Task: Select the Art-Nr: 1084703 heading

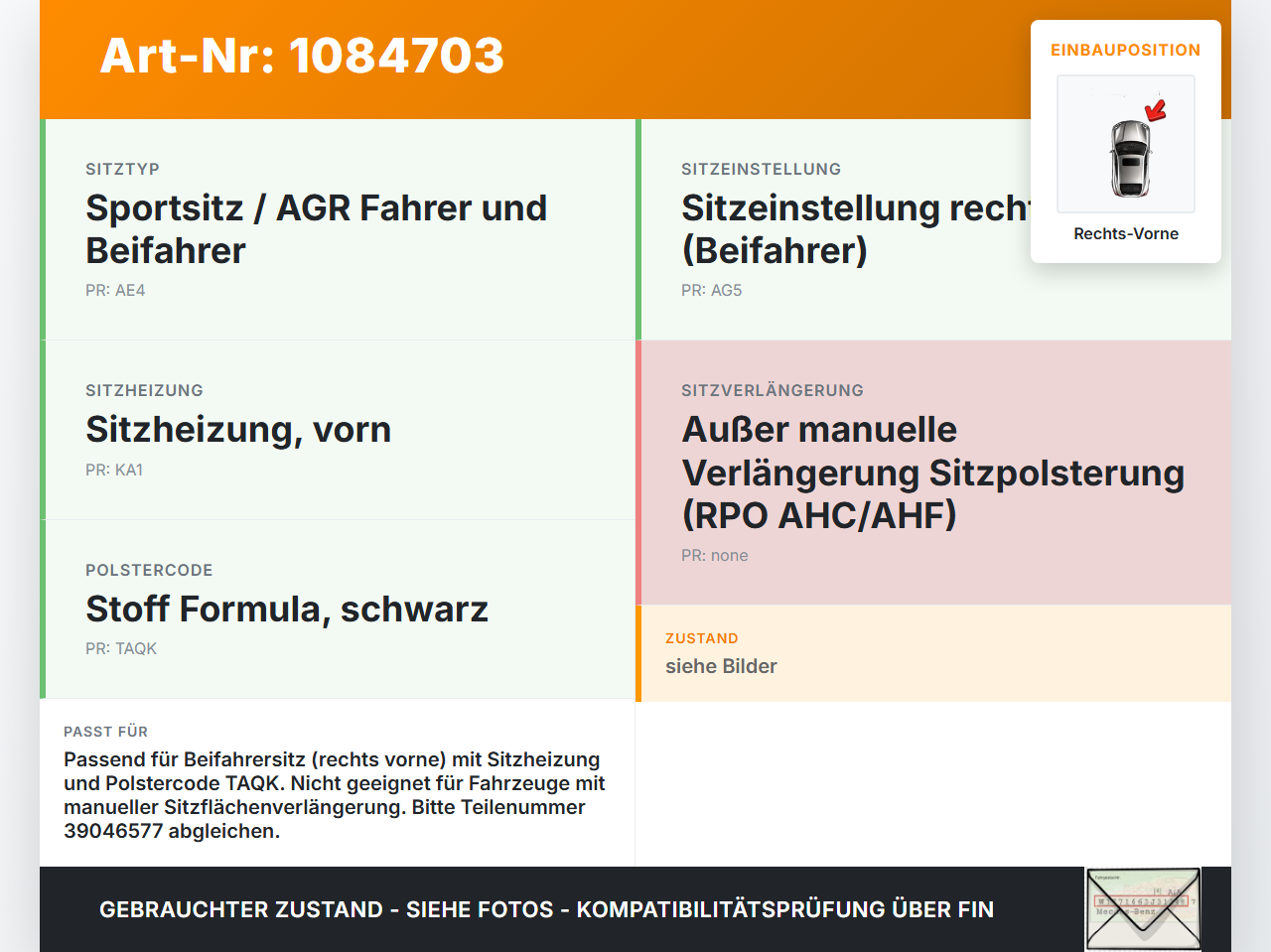Action: [302, 56]
